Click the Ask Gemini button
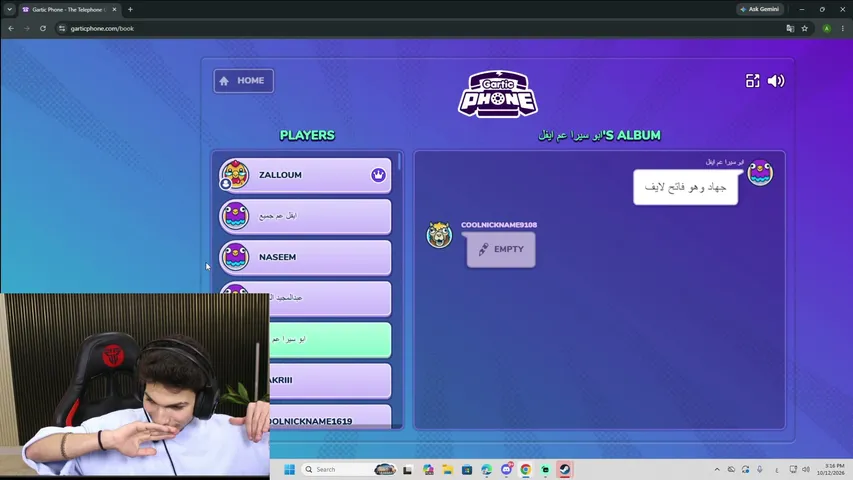Image resolution: width=853 pixels, height=480 pixels. coord(760,9)
